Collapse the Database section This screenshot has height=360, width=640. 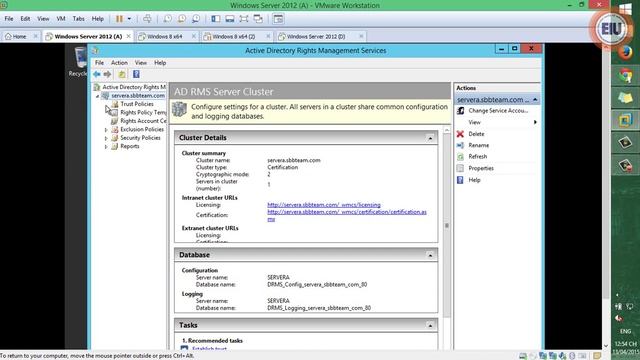tap(430, 255)
